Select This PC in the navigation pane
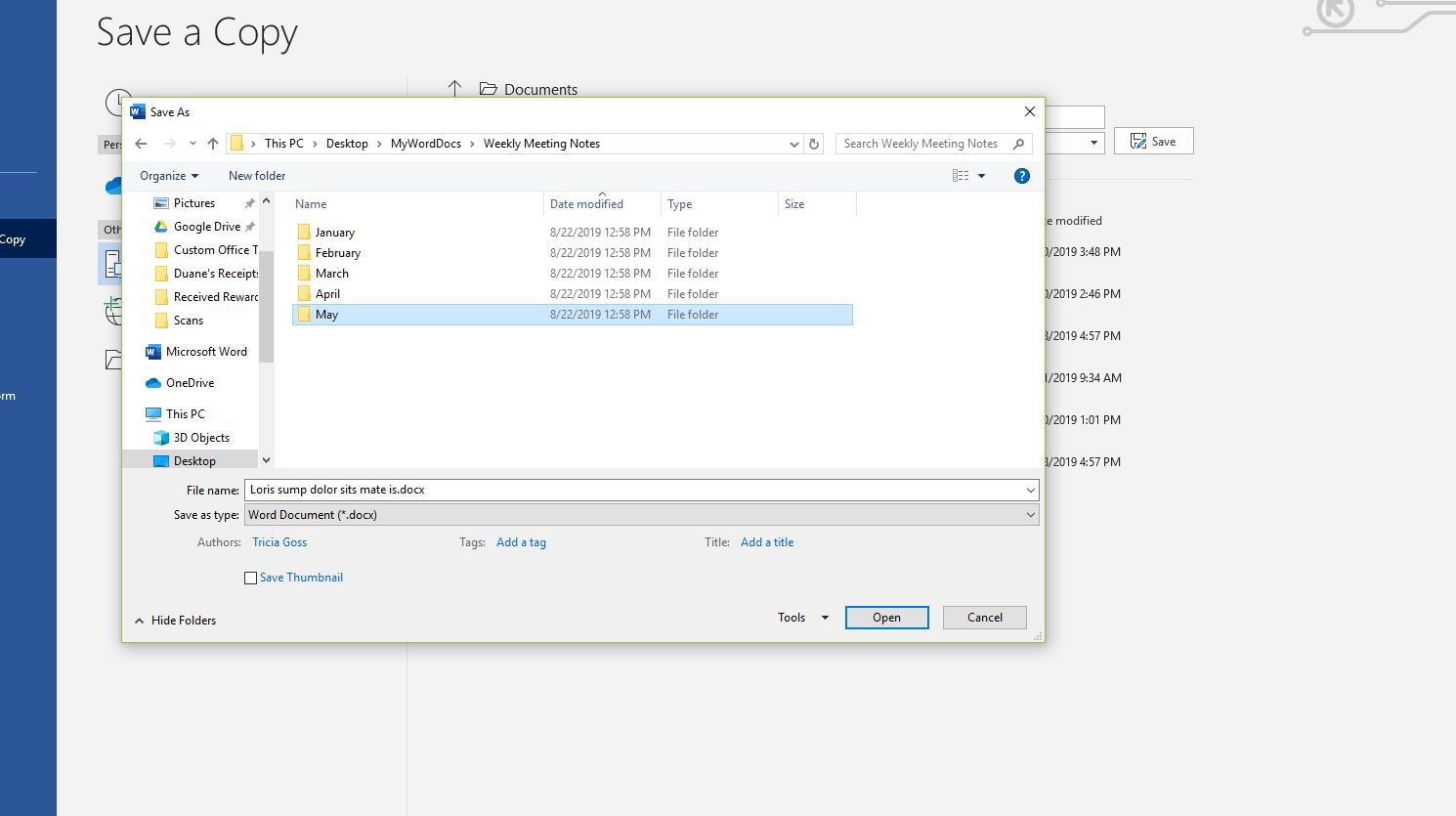 click(176, 414)
